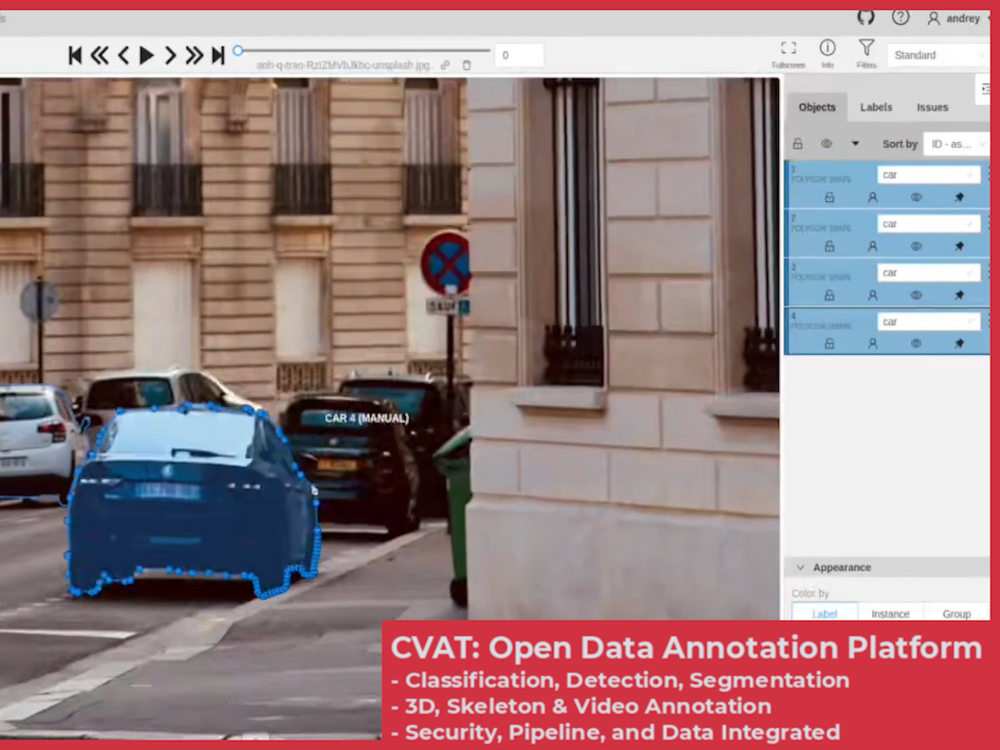Jump forward multiple frames

click(194, 55)
